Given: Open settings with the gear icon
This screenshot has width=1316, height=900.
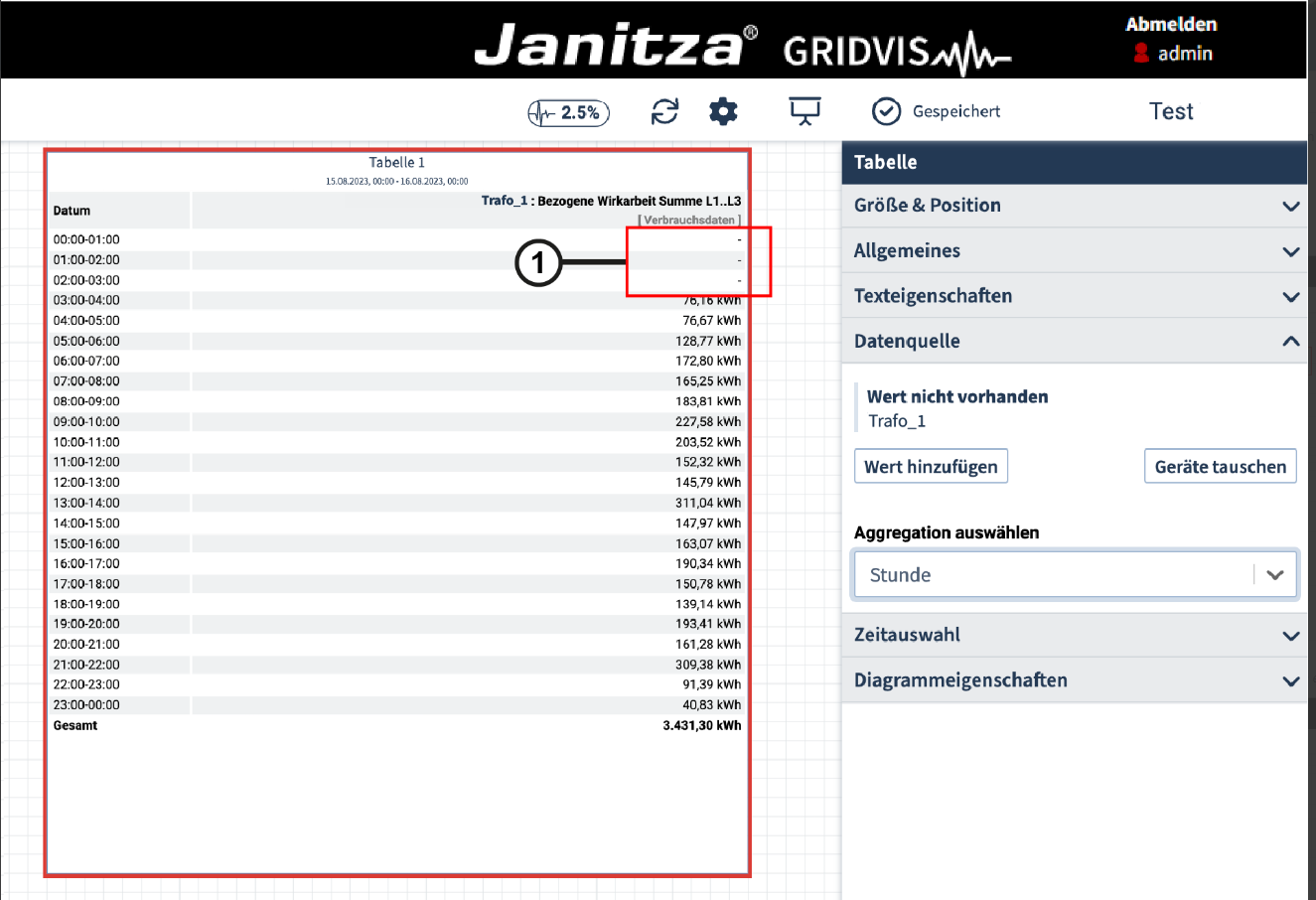Looking at the screenshot, I should pos(723,111).
